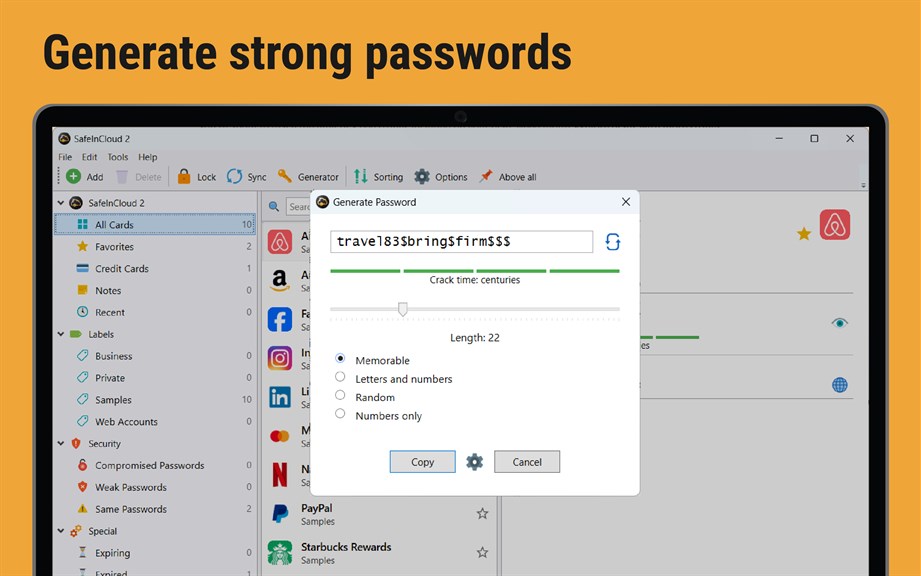Select the Mastercard card icon
This screenshot has width=921, height=576.
point(280,436)
